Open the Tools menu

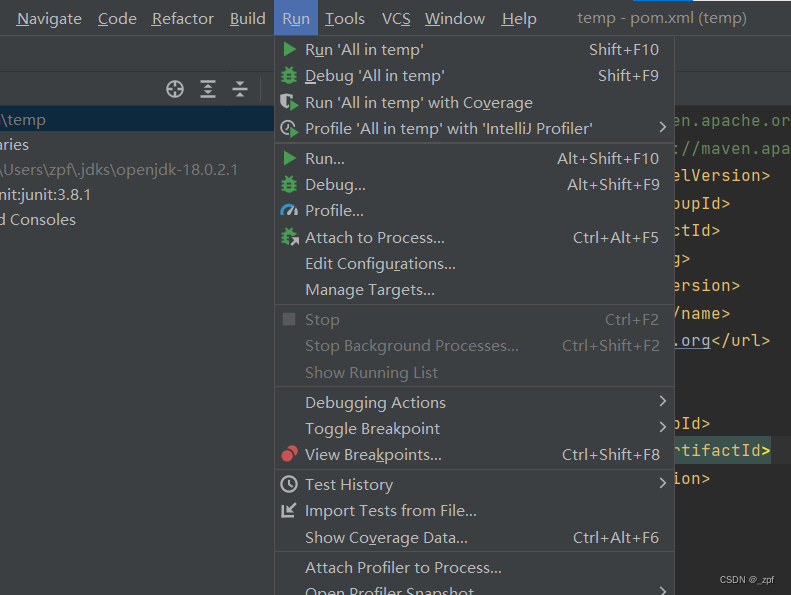tap(345, 19)
